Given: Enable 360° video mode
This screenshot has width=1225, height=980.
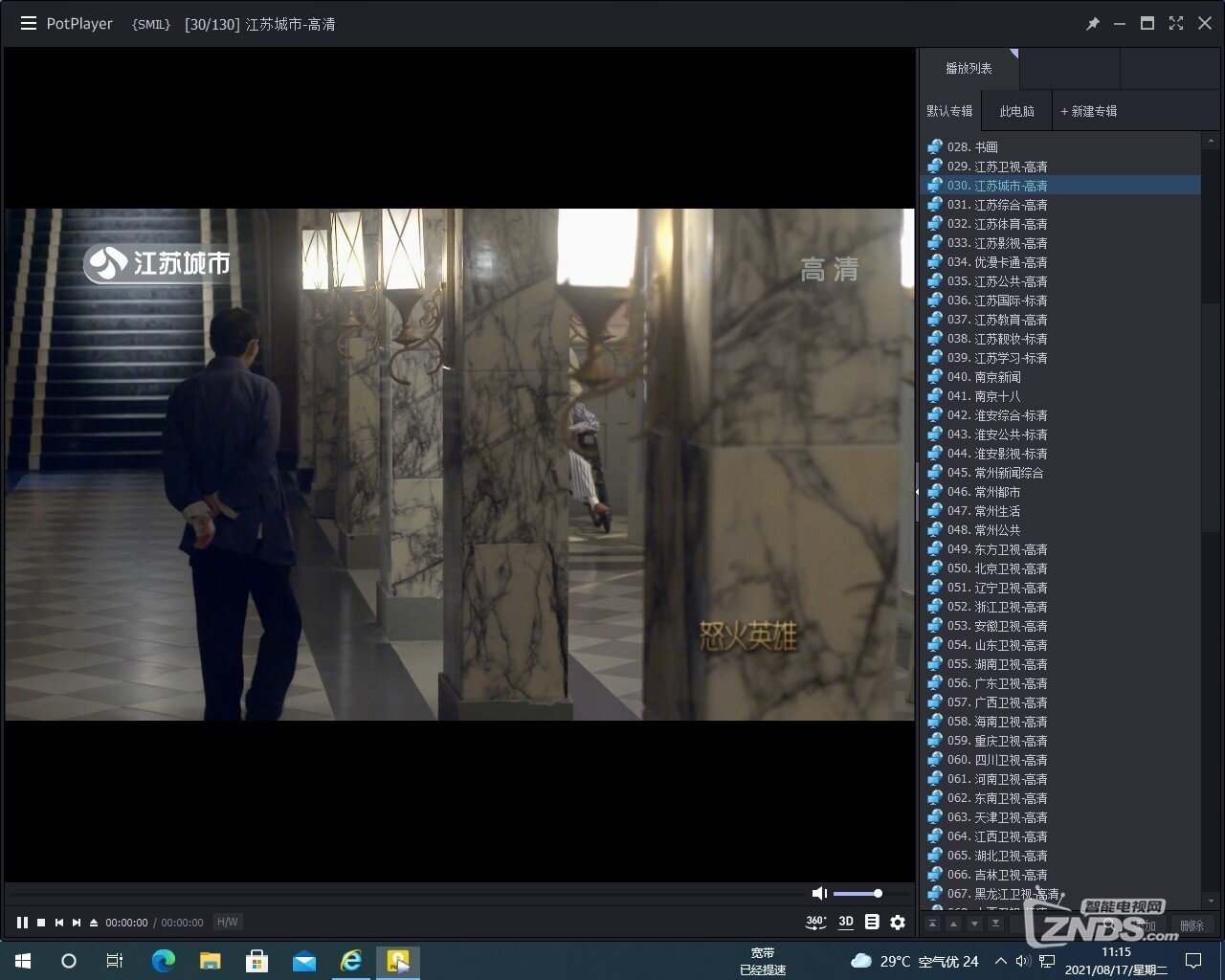Looking at the screenshot, I should point(816,923).
